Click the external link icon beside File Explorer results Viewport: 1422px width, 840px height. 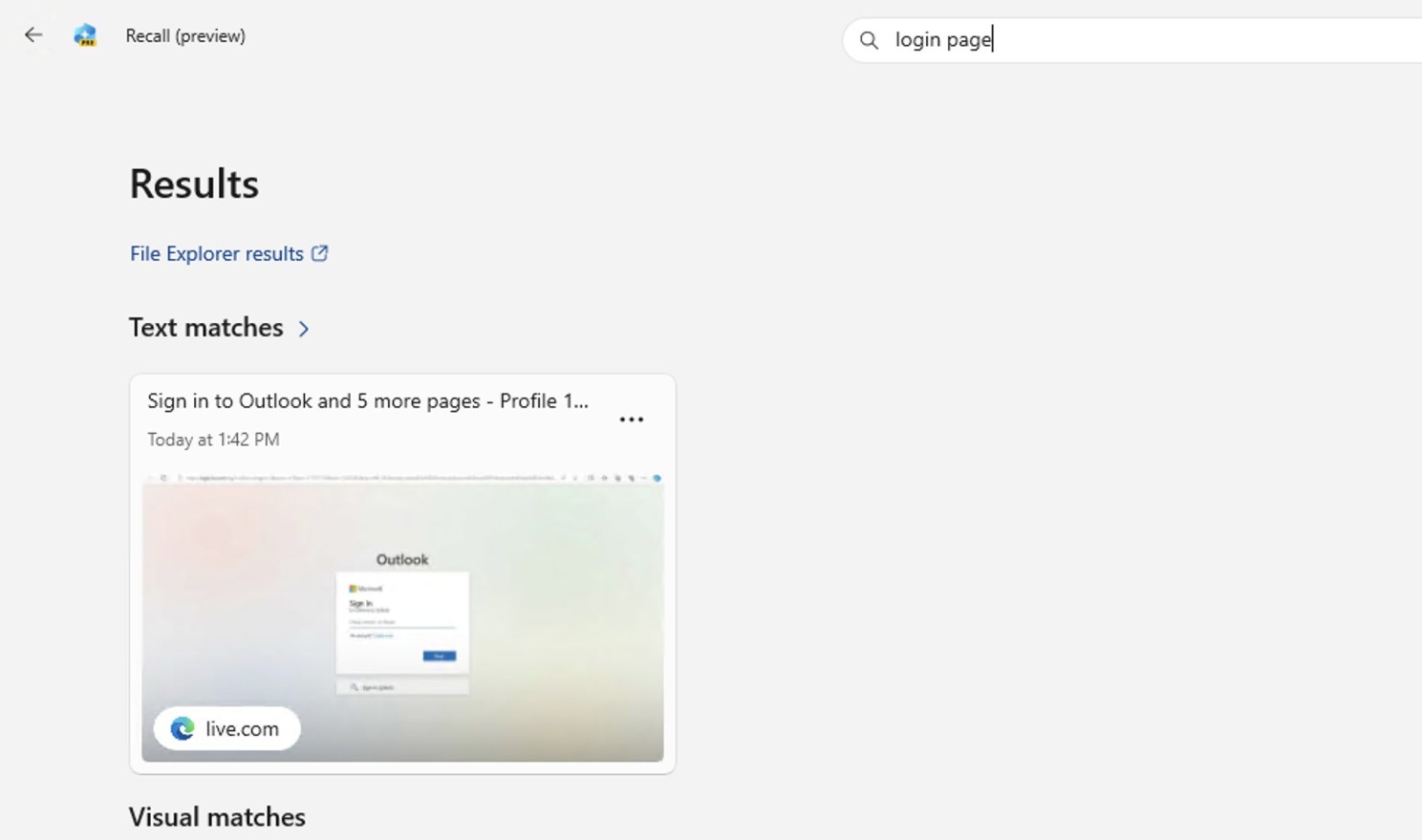pos(320,253)
